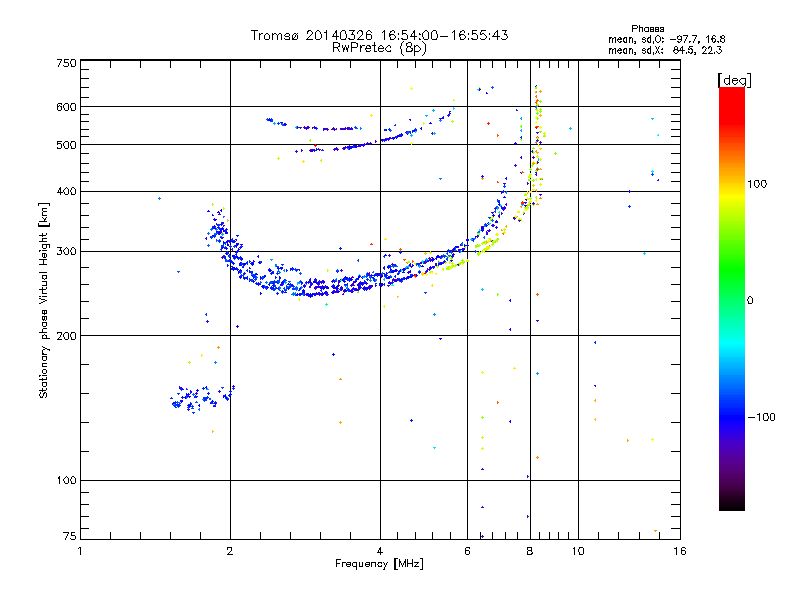The height and width of the screenshot is (600, 800).
Task: Click the y-axis tick label 75
Action: 69,536
